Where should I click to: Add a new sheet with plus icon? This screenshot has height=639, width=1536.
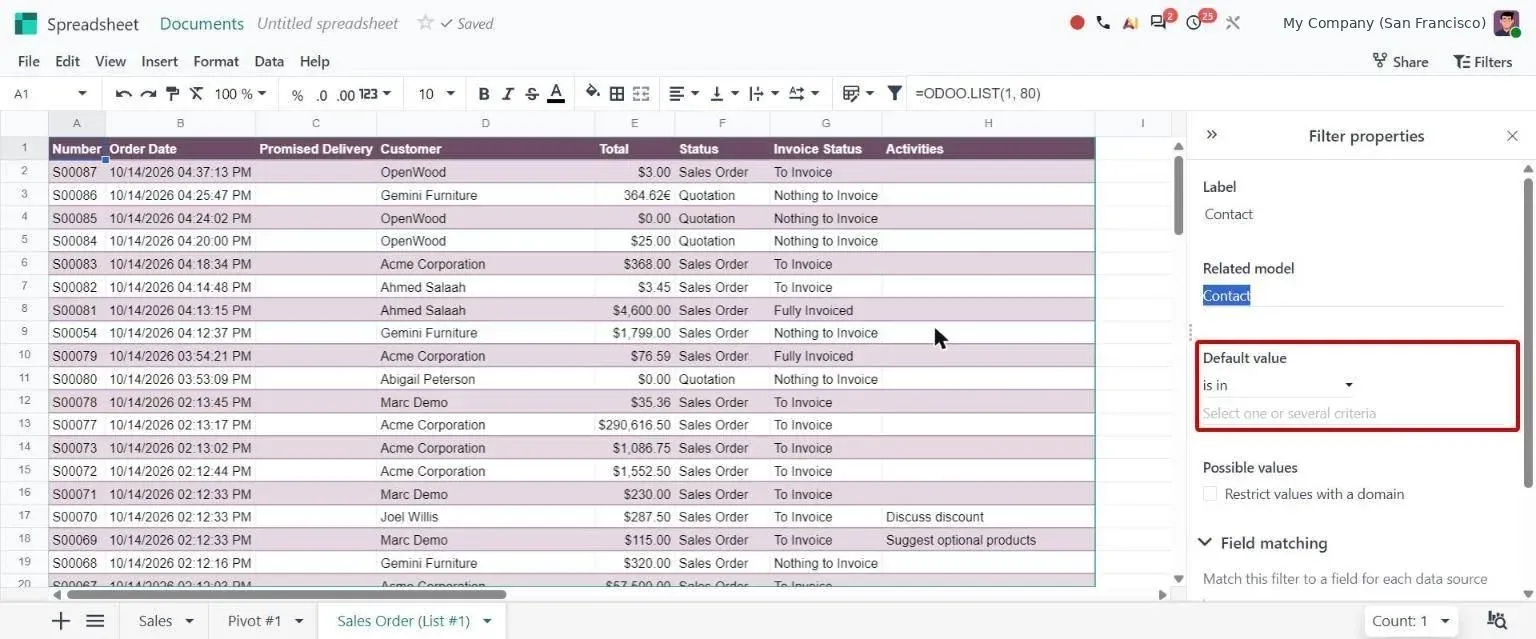61,621
